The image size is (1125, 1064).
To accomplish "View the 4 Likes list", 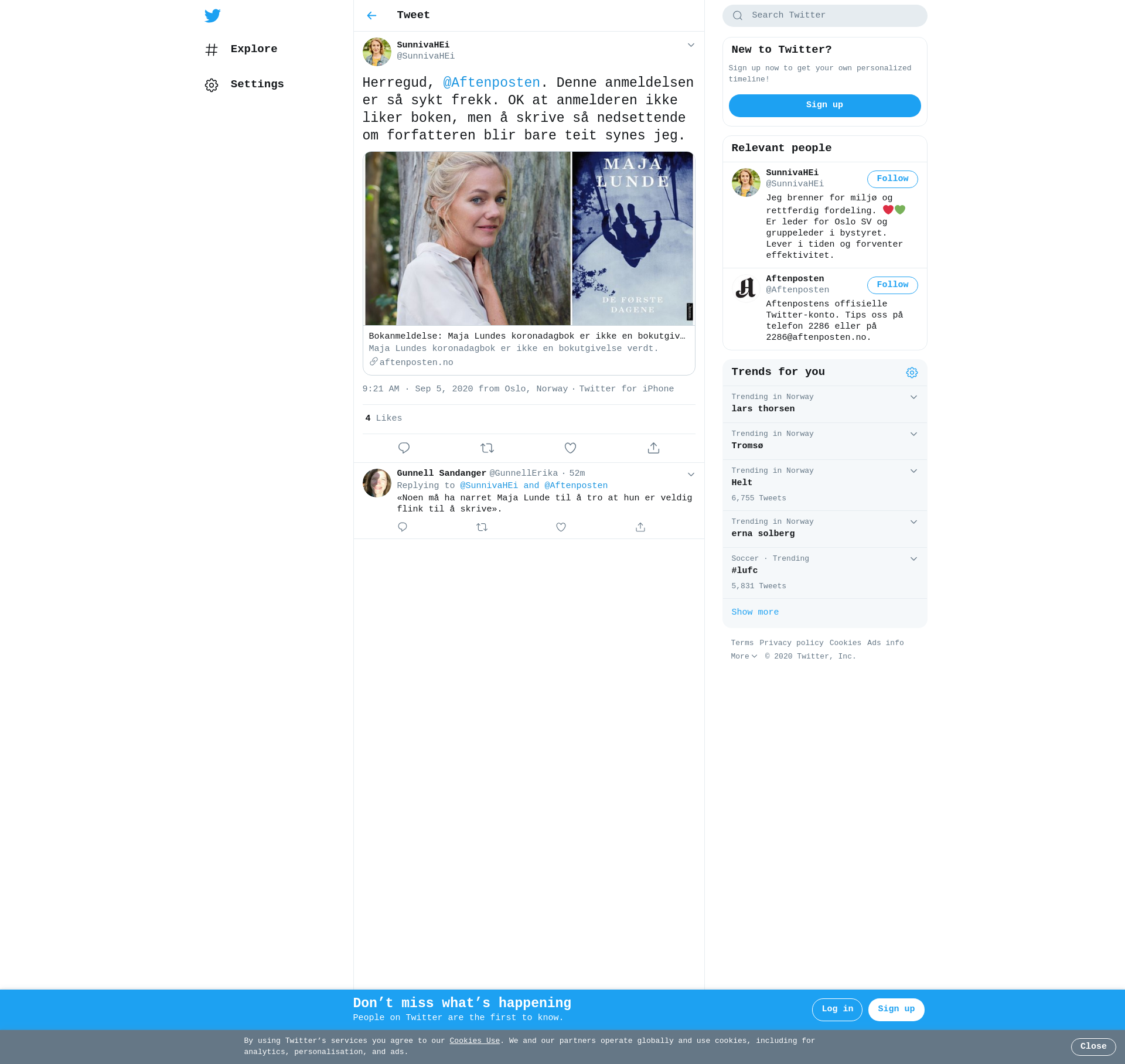I will (383, 418).
